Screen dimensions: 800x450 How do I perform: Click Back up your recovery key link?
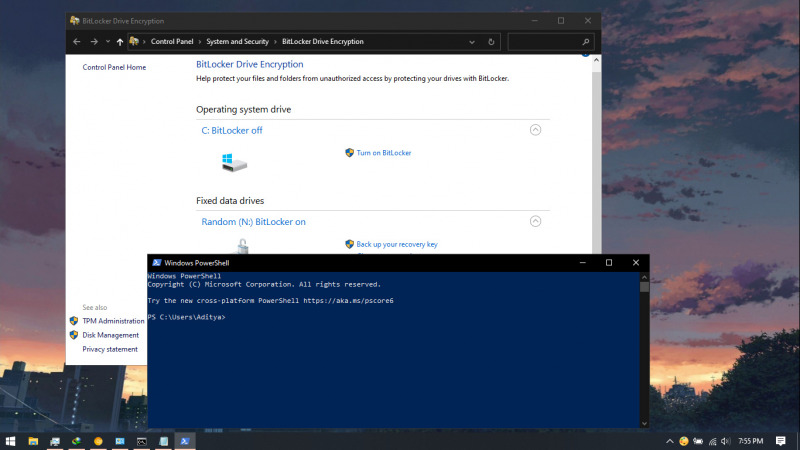coord(397,244)
